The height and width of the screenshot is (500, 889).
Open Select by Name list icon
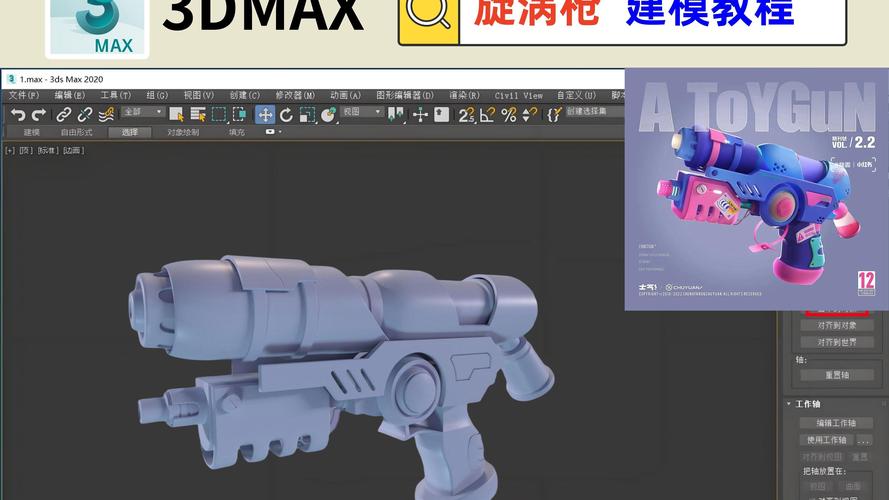click(x=198, y=115)
